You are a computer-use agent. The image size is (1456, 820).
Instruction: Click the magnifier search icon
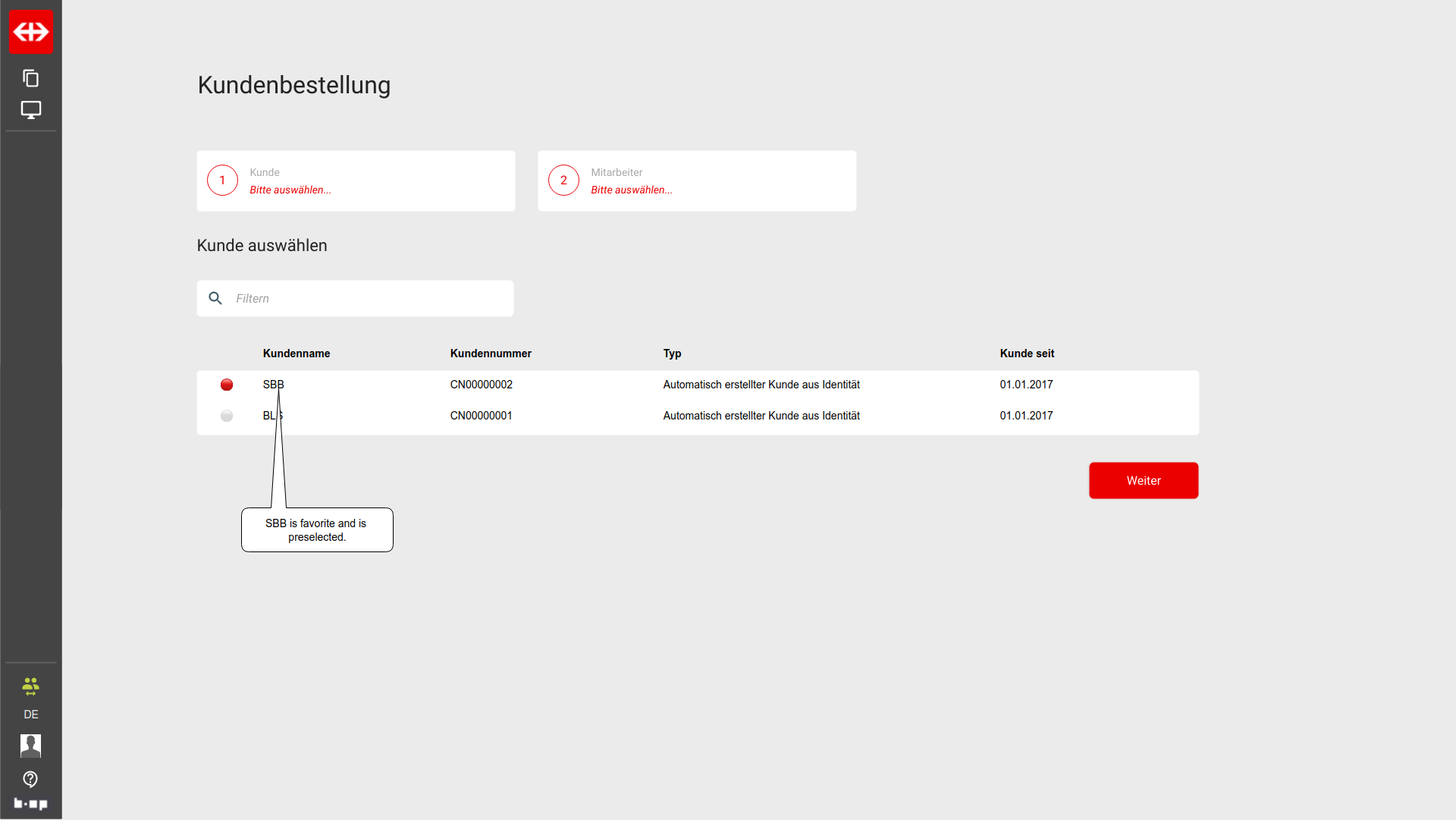tap(215, 299)
